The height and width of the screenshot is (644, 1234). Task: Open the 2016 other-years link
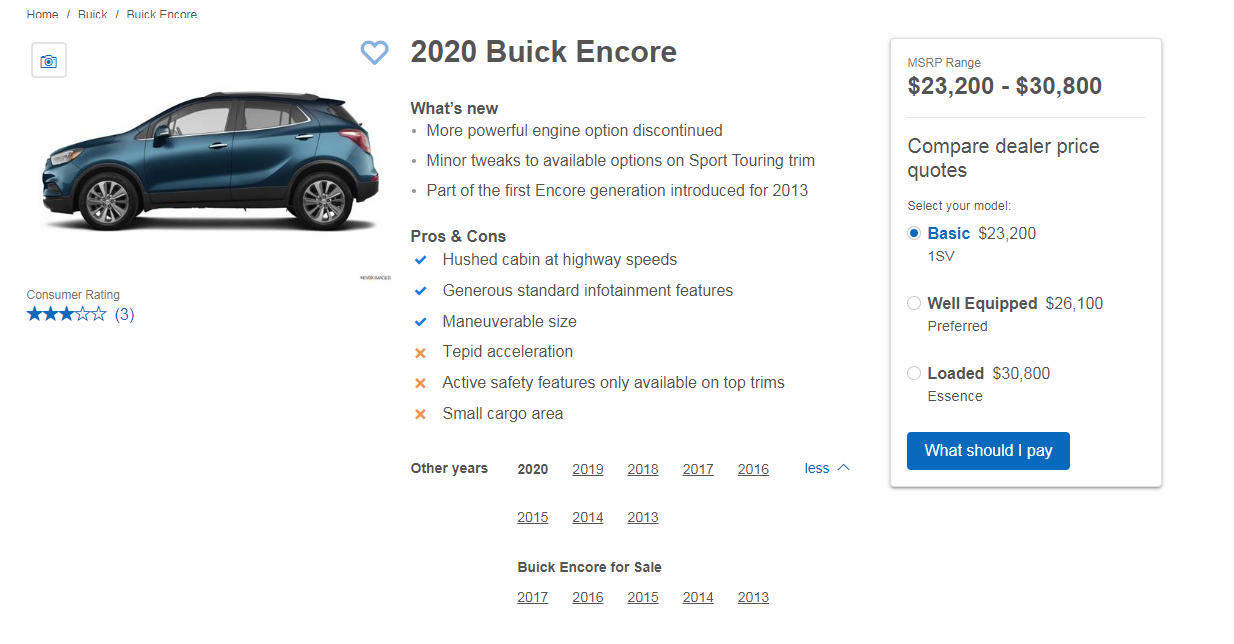coord(753,469)
